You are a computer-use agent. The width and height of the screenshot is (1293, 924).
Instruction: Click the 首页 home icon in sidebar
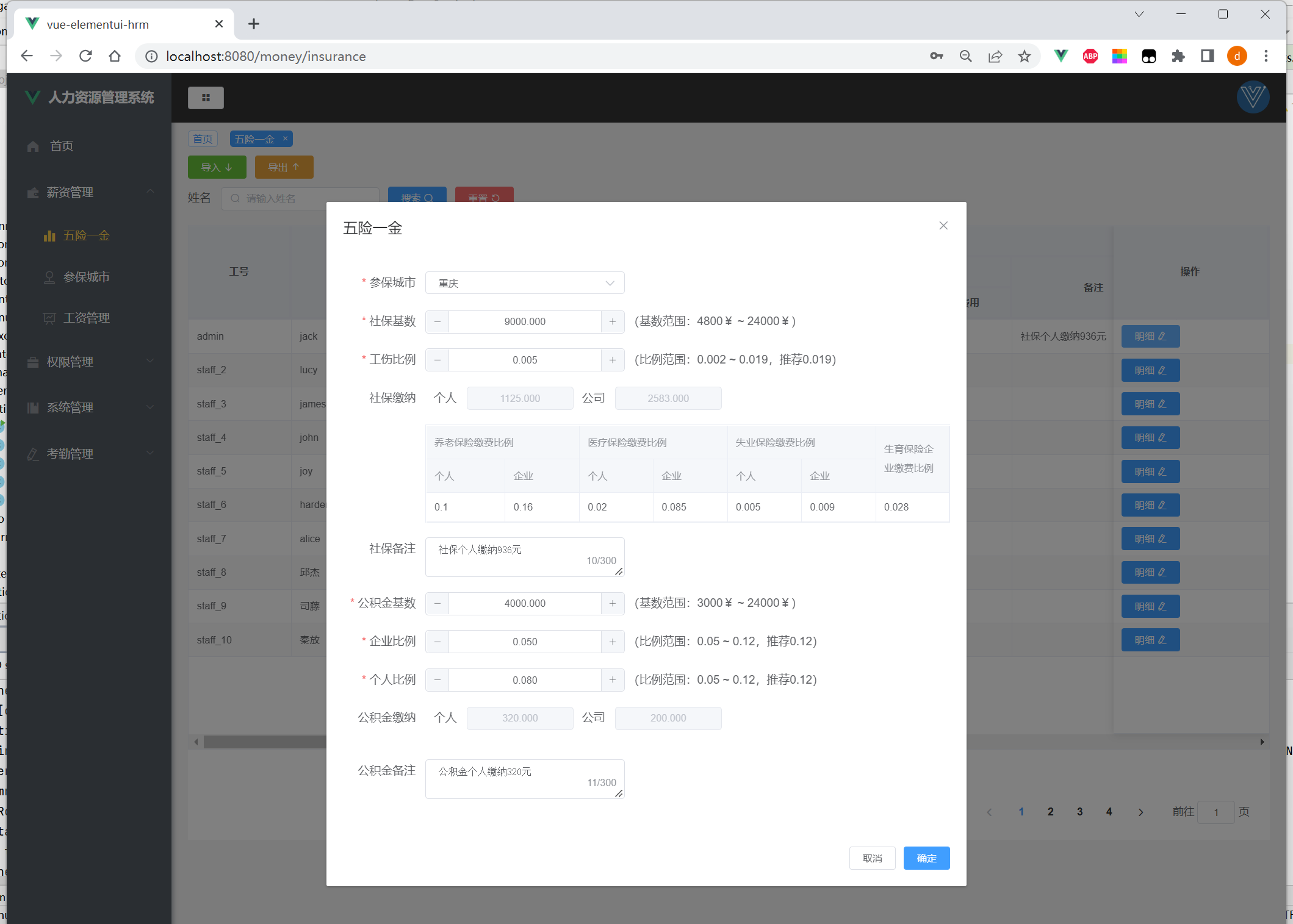tap(34, 146)
